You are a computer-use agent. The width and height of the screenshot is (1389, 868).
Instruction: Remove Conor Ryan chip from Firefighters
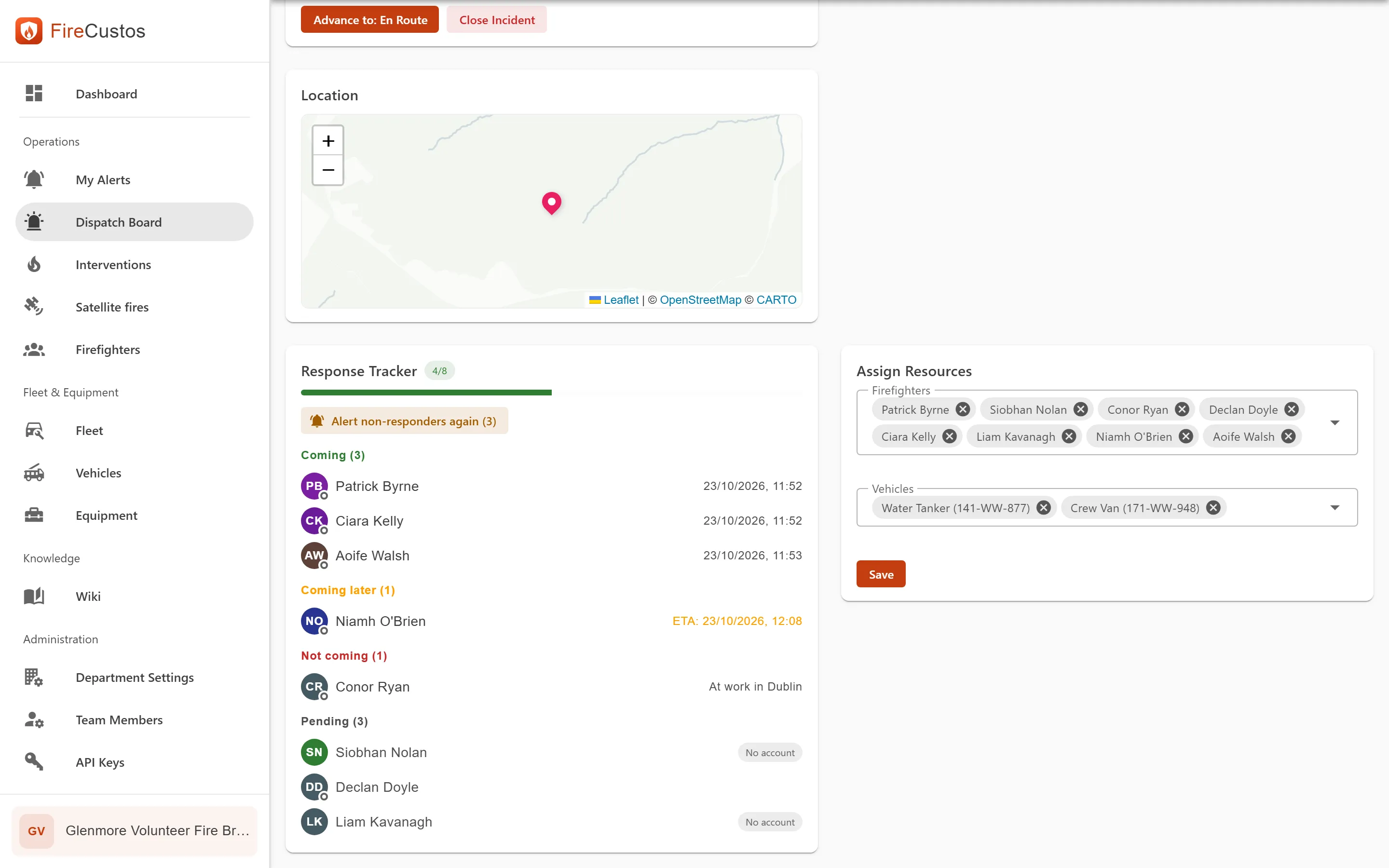click(x=1182, y=409)
